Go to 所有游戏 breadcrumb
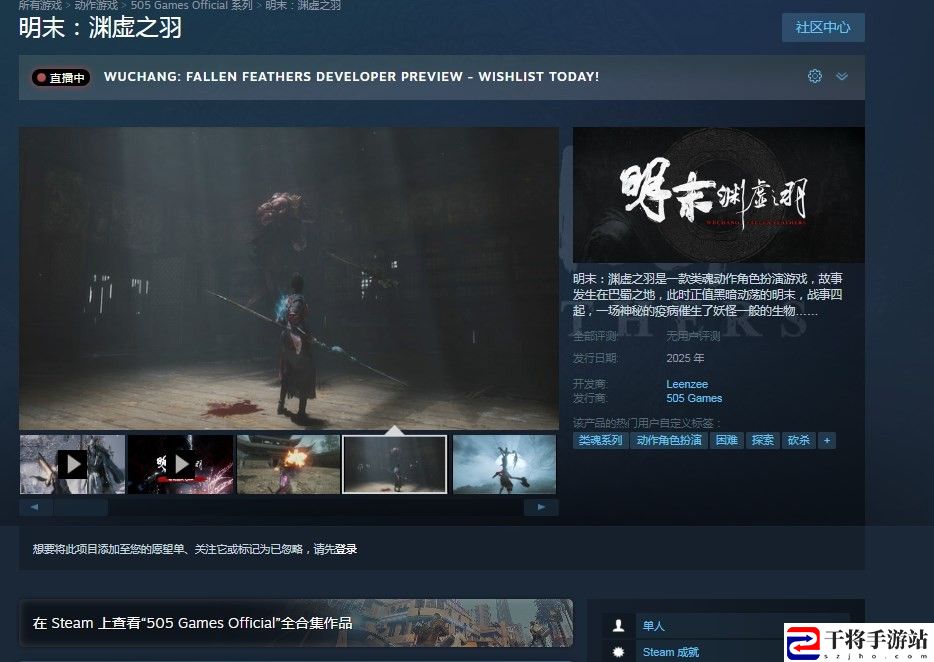Image resolution: width=934 pixels, height=662 pixels. point(40,5)
